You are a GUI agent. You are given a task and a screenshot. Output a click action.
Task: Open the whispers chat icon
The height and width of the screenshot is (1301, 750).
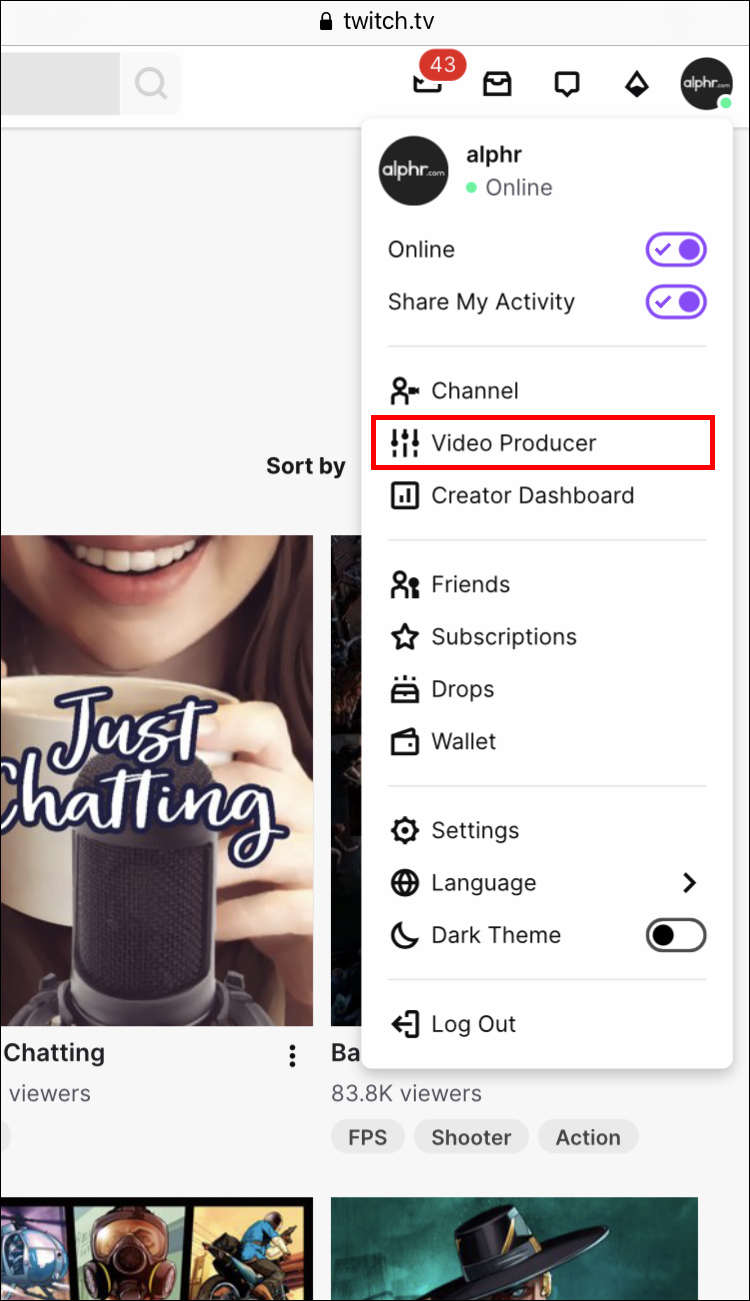pos(567,84)
